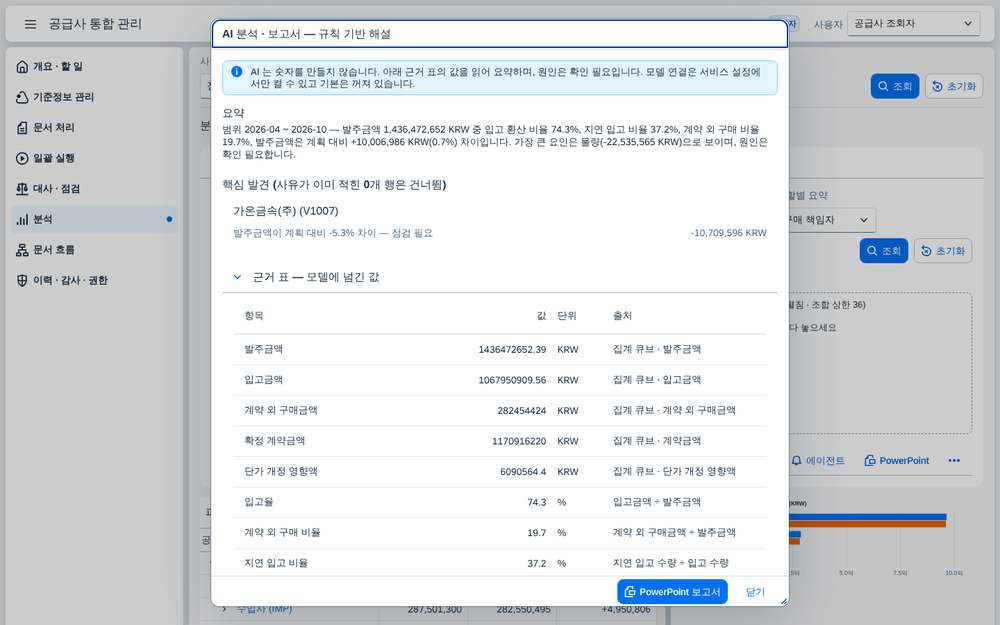The height and width of the screenshot is (625, 1000).
Task: Click the top 초기화 button
Action: [x=954, y=86]
